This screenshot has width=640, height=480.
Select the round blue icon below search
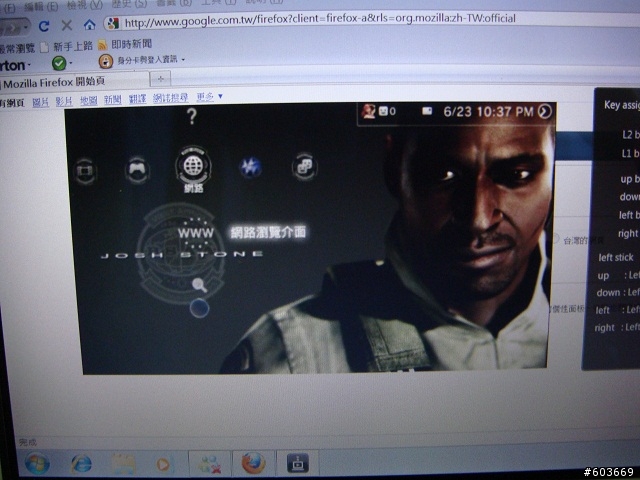pos(200,308)
